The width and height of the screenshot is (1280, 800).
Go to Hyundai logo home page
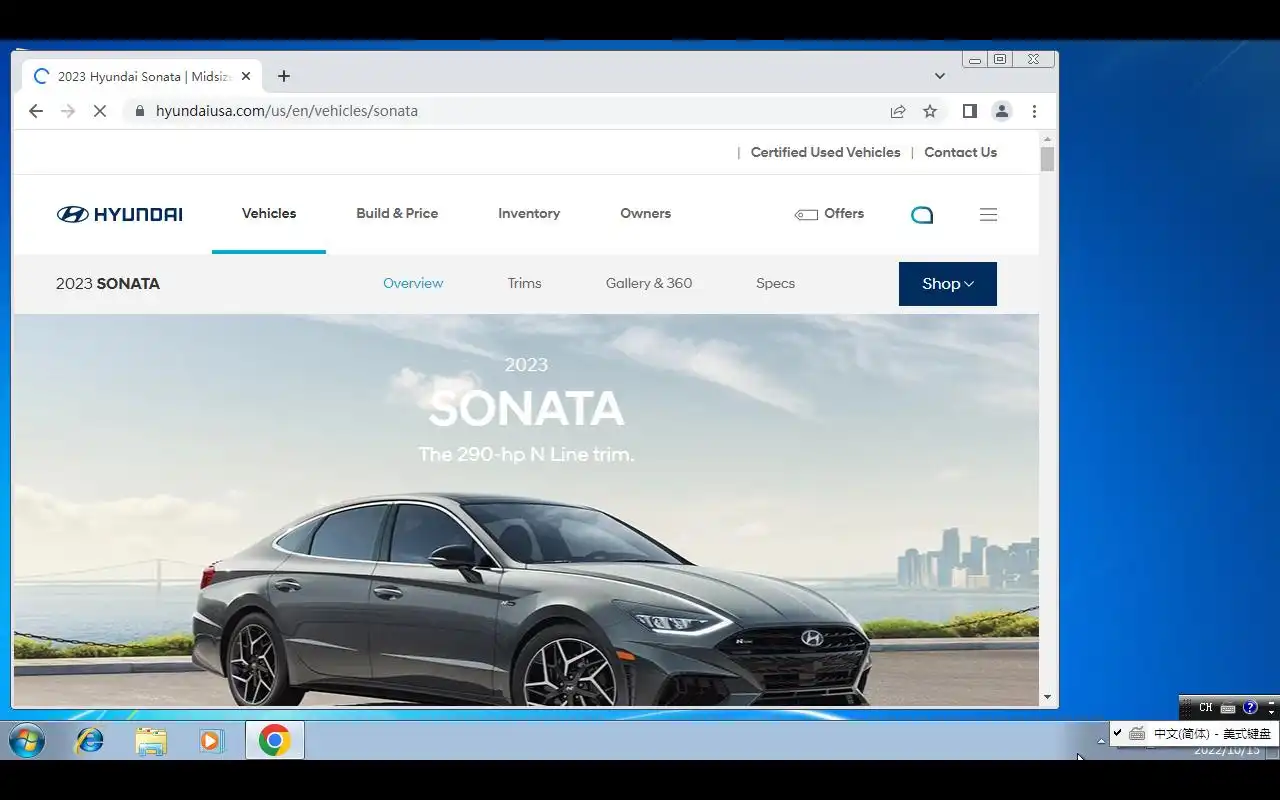pyautogui.click(x=119, y=214)
